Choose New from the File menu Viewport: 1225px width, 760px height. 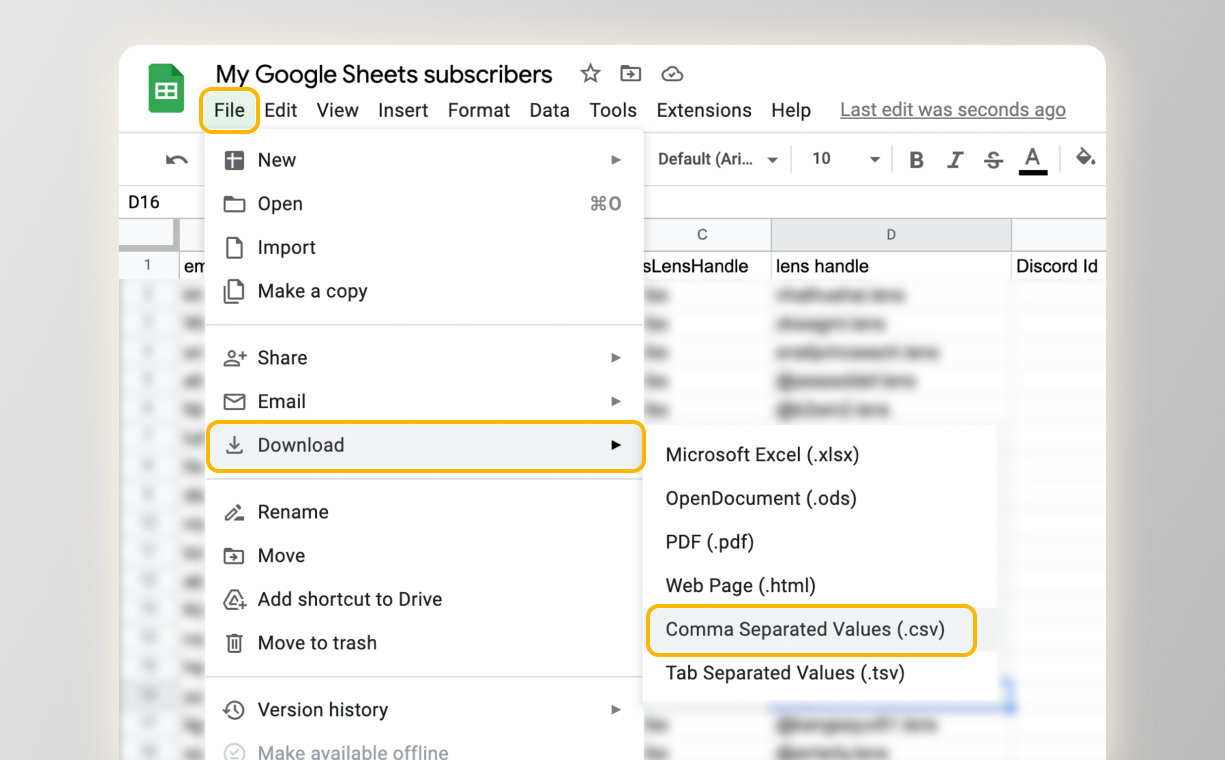coord(424,160)
